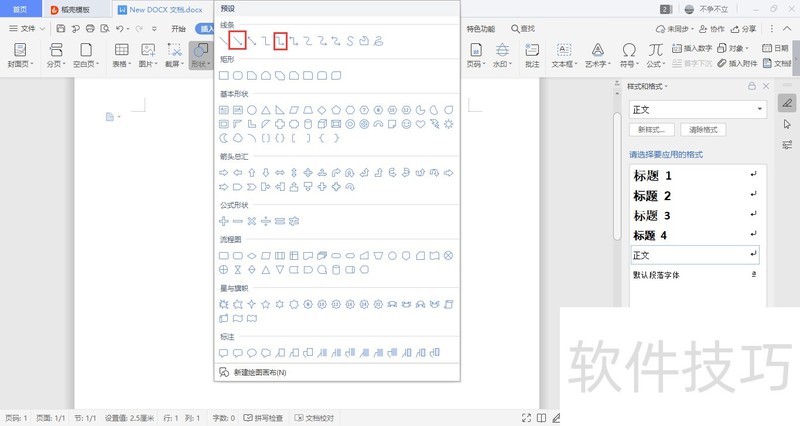
Task: Open the Page Break (分页) dropdown
Action: tap(56, 55)
